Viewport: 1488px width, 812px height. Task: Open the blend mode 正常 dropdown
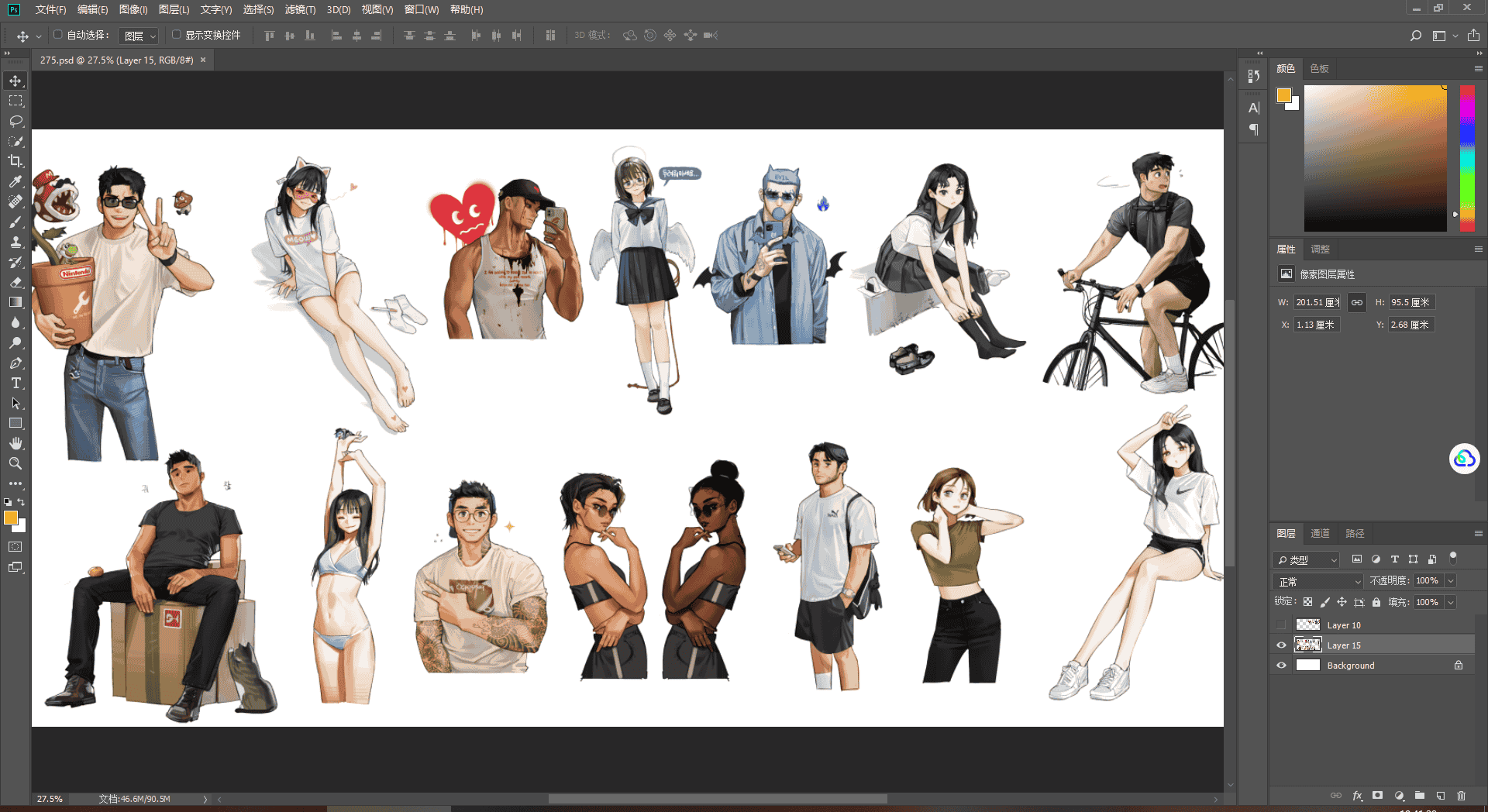tap(1318, 581)
